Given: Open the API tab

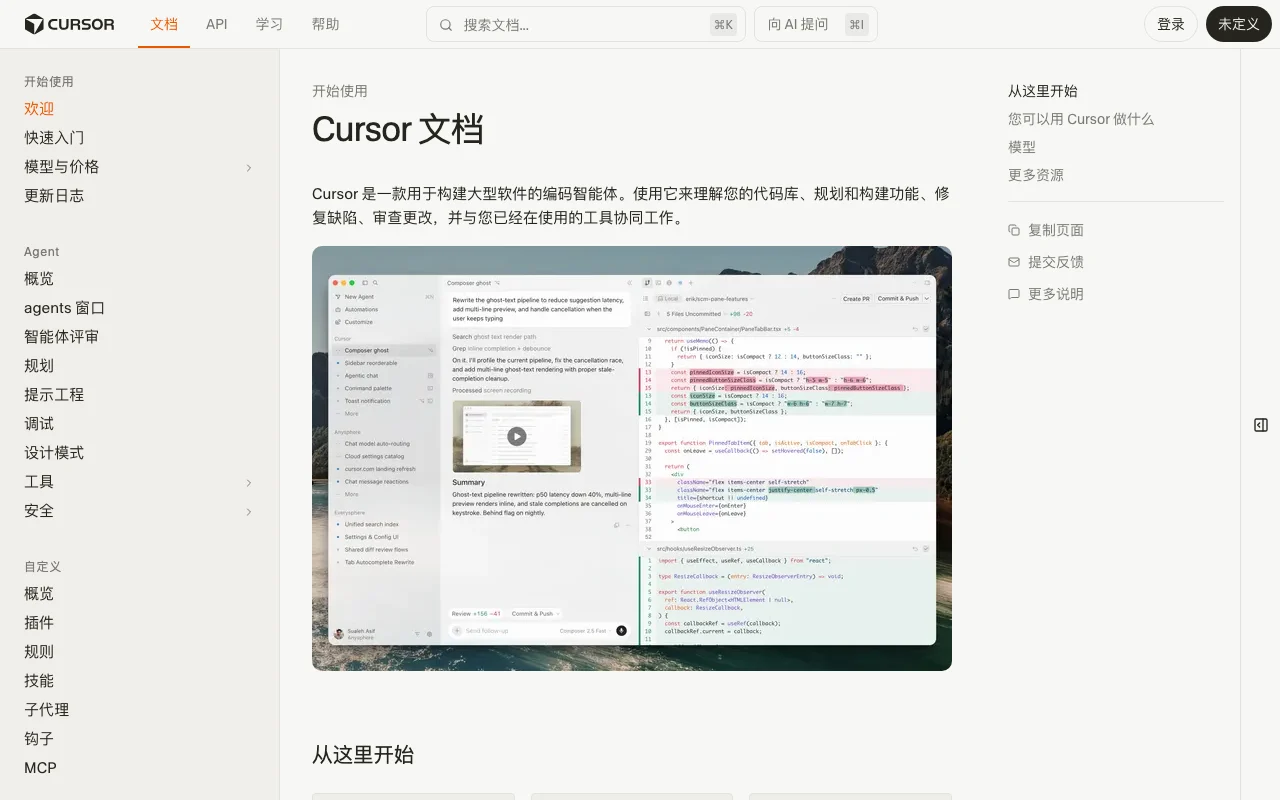Looking at the screenshot, I should tap(217, 24).
